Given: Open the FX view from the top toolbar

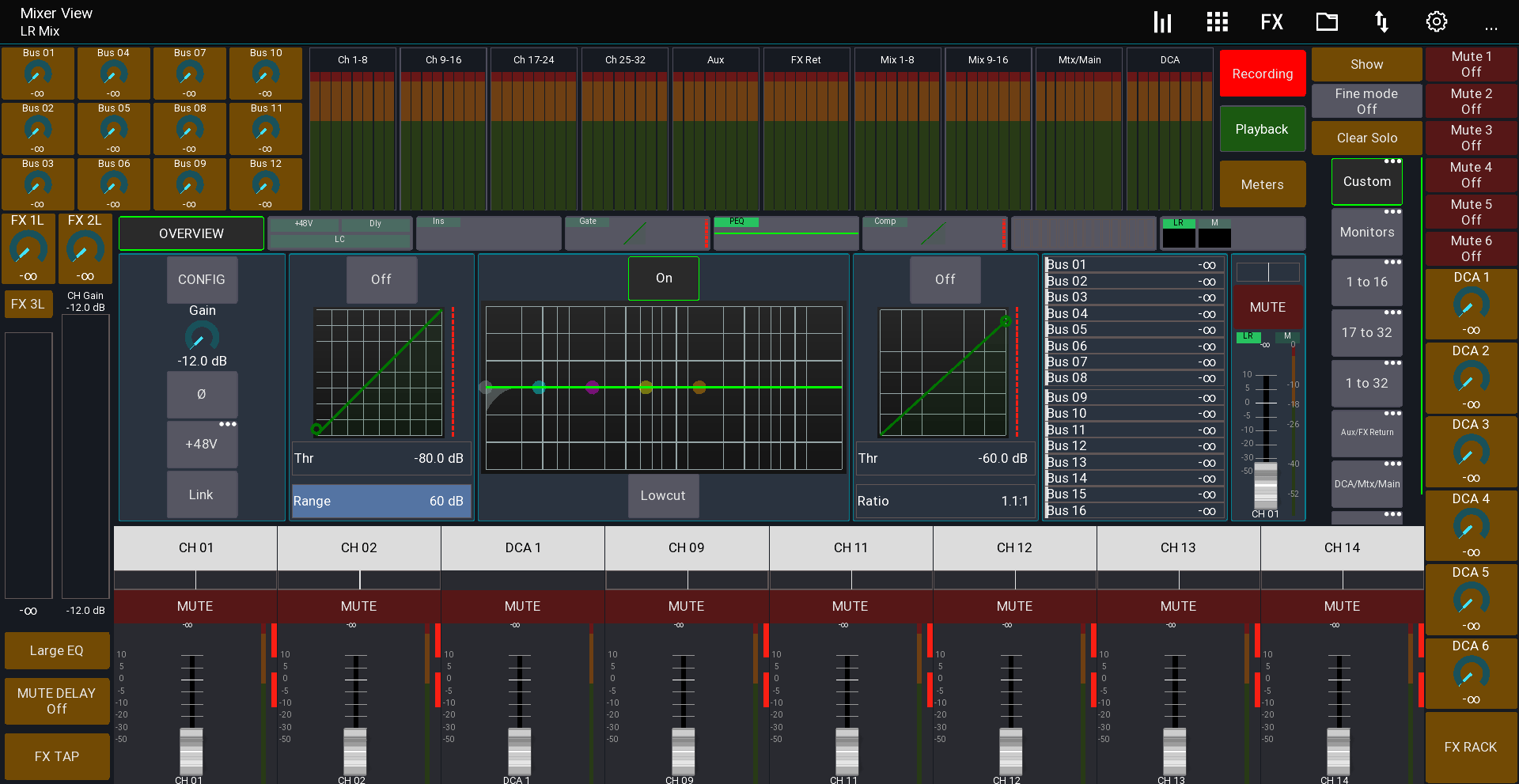Looking at the screenshot, I should [1271, 21].
